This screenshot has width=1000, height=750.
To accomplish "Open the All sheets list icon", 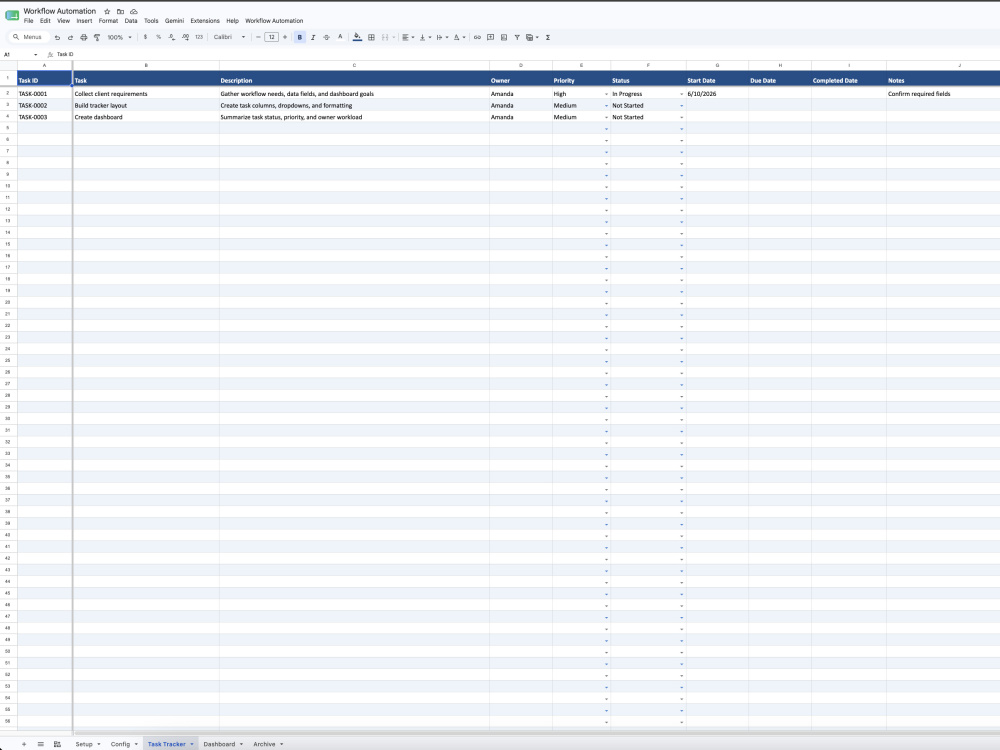I will click(x=41, y=744).
